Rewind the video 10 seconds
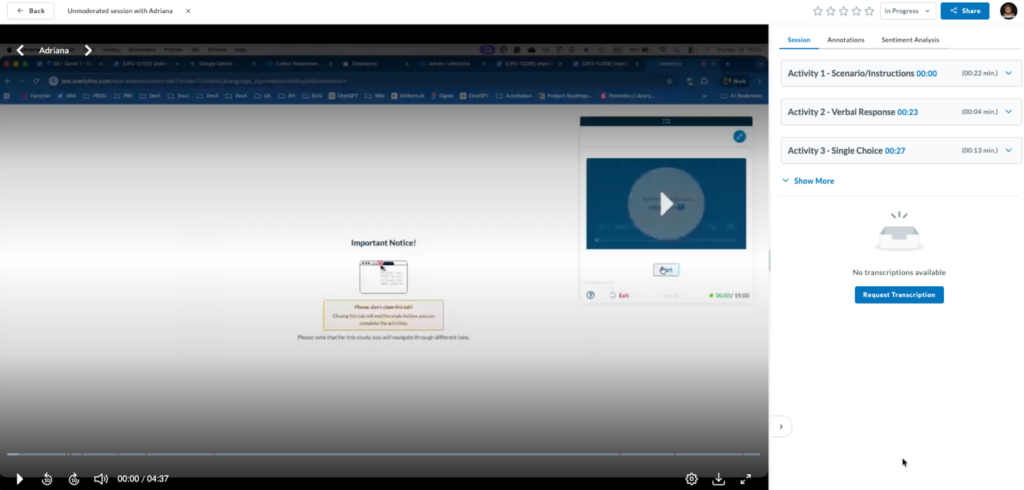The height and width of the screenshot is (490, 1024). click(47, 479)
